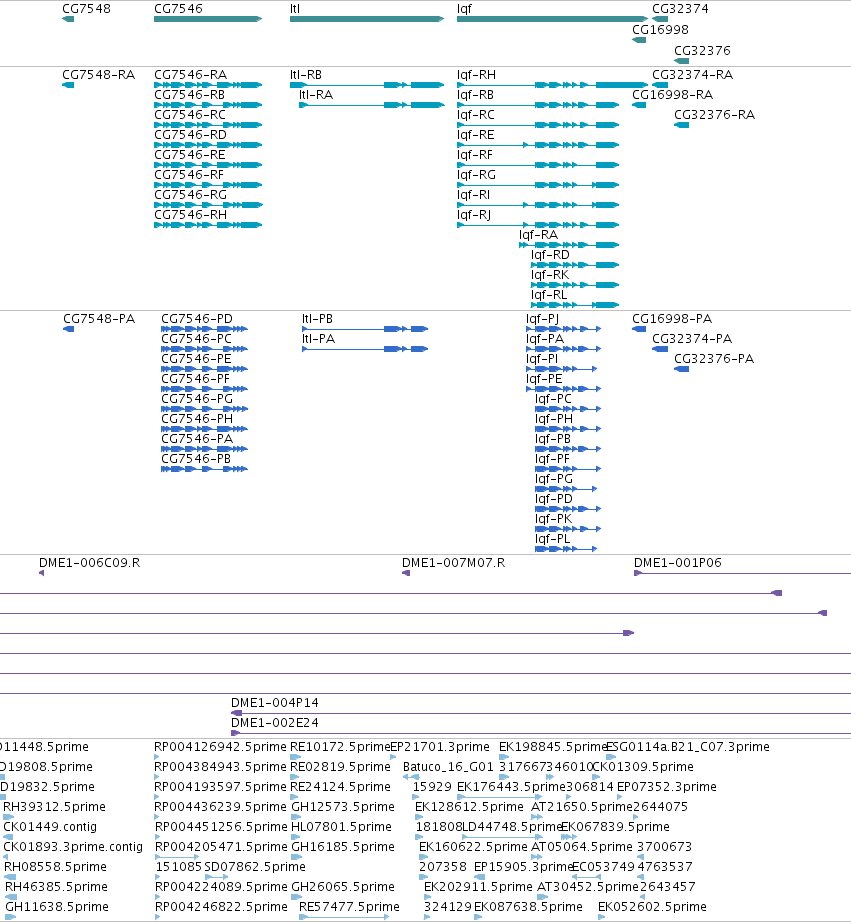The width and height of the screenshot is (851, 922).
Task: Select protein lqf-PJ label
Action: pyautogui.click(x=542, y=319)
